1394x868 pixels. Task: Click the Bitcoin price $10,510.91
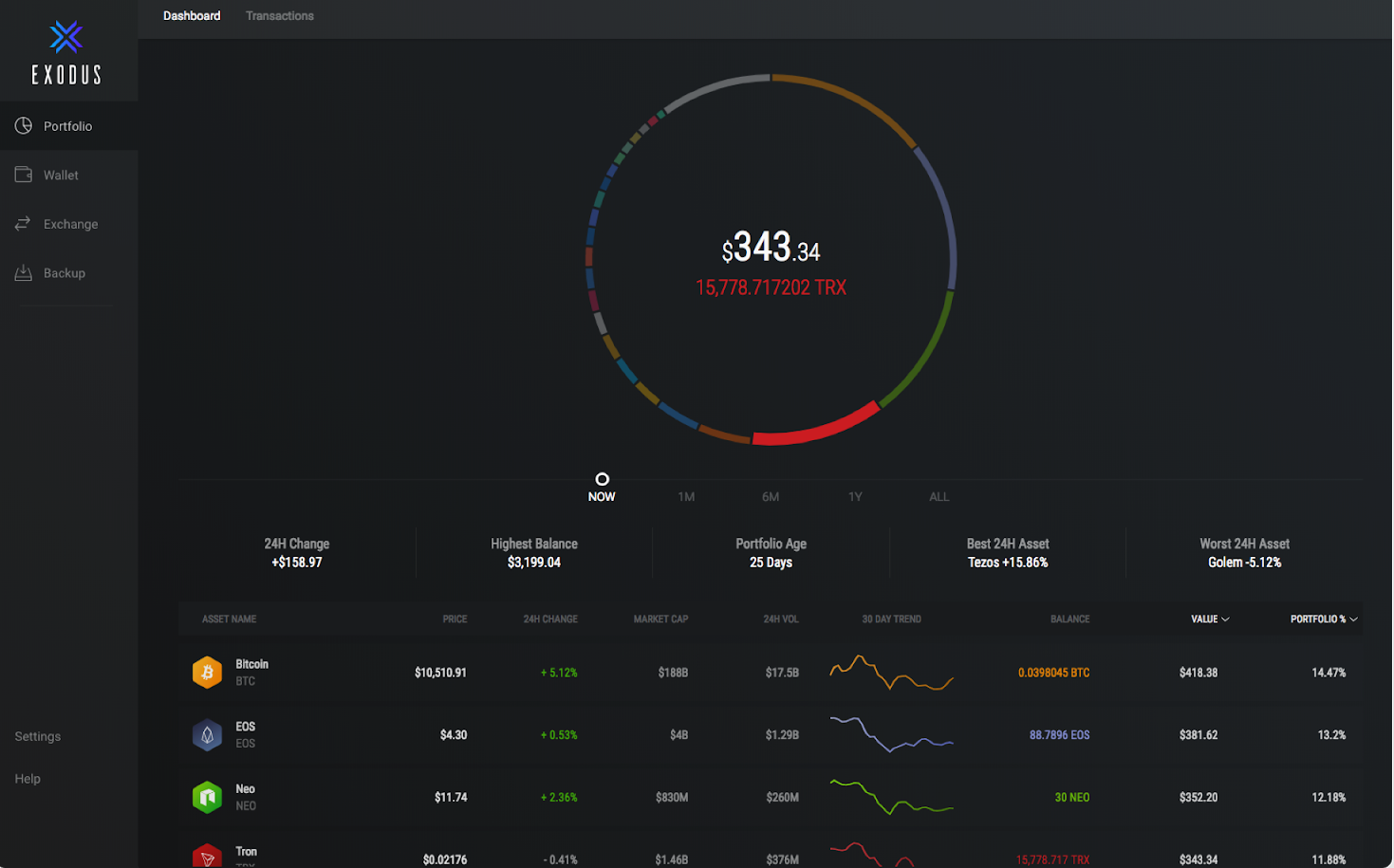(440, 673)
